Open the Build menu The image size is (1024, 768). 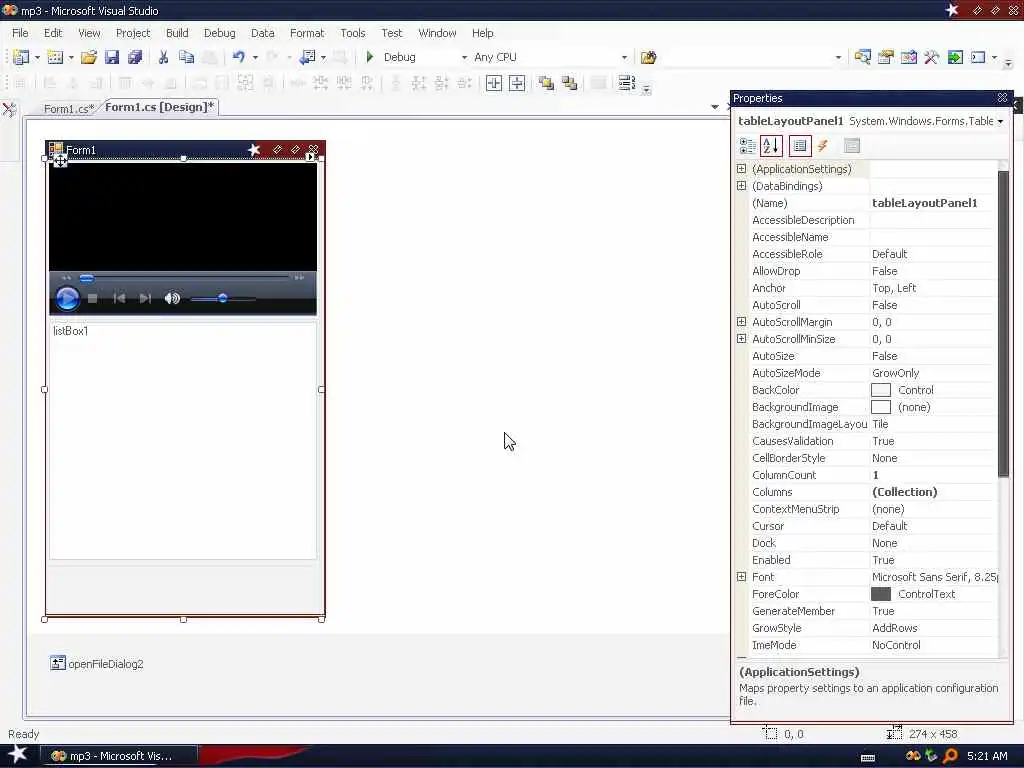coord(177,33)
